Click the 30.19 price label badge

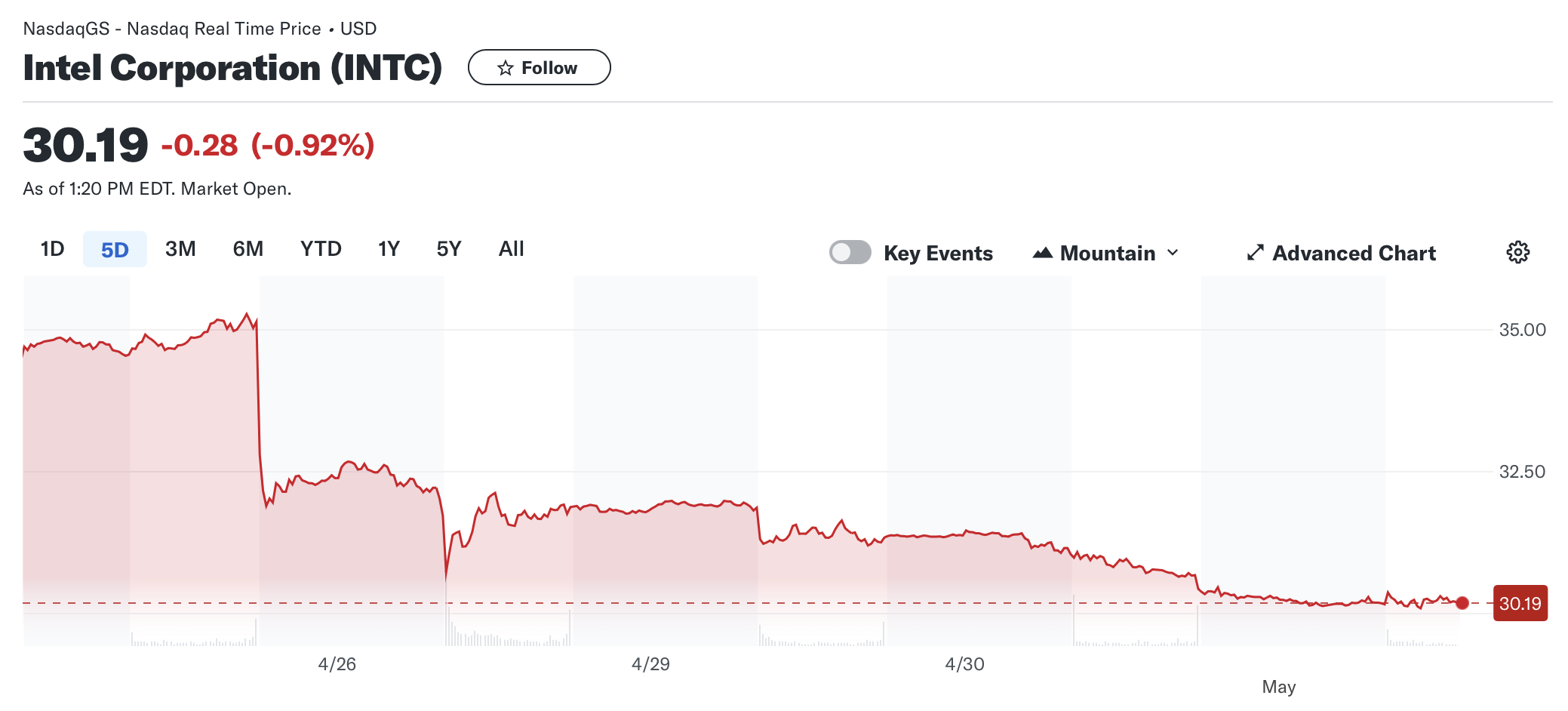point(1520,603)
